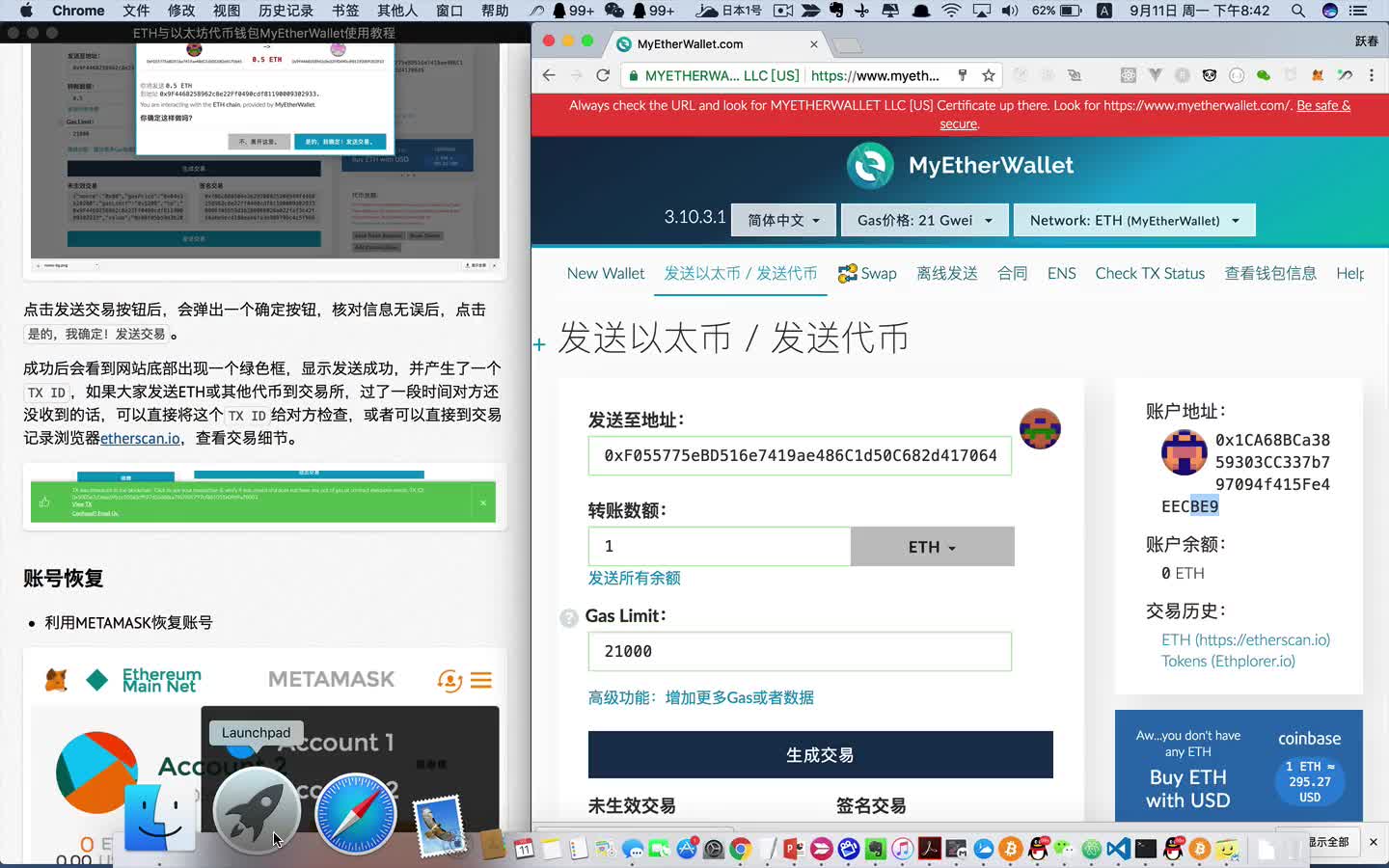Screen dimensions: 1389x868
Task: Click the saved-password key icon in address bar
Action: [x=962, y=75]
